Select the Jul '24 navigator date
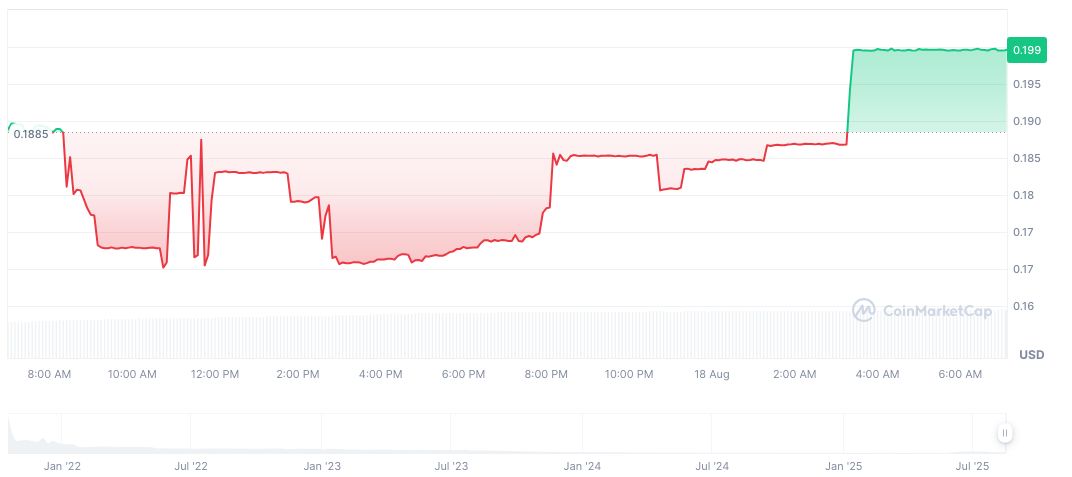The width and height of the screenshot is (1072, 477). 711,466
